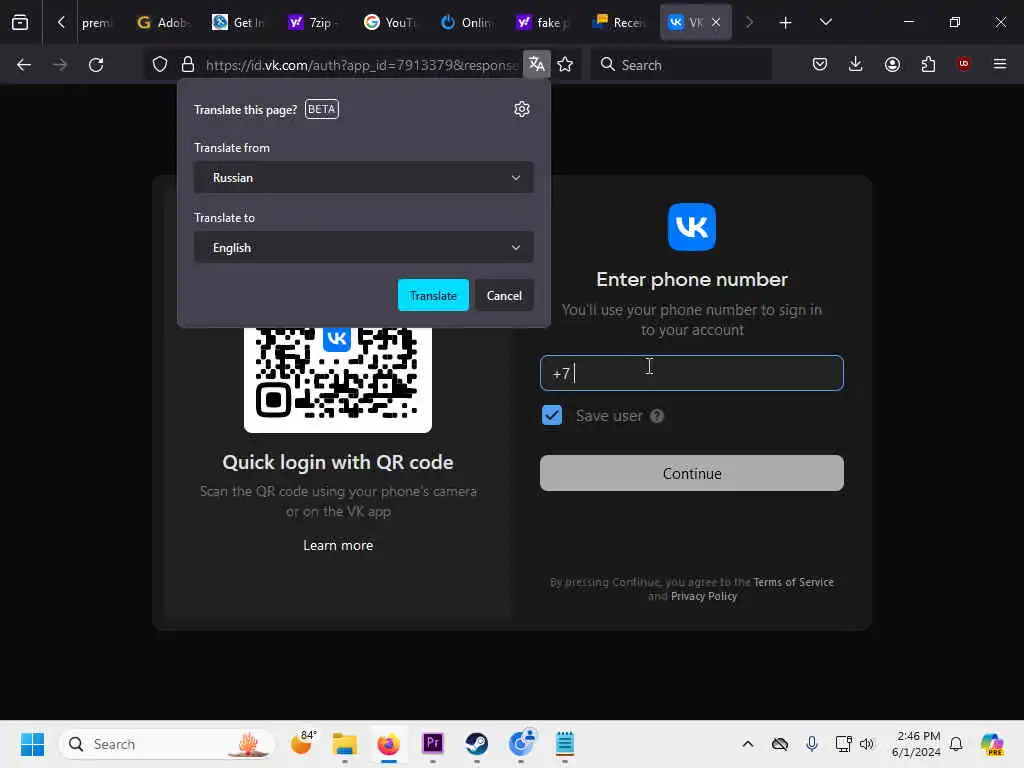1024x768 pixels.
Task: Open Adobe Premiere Pro from taskbar
Action: click(x=432, y=744)
